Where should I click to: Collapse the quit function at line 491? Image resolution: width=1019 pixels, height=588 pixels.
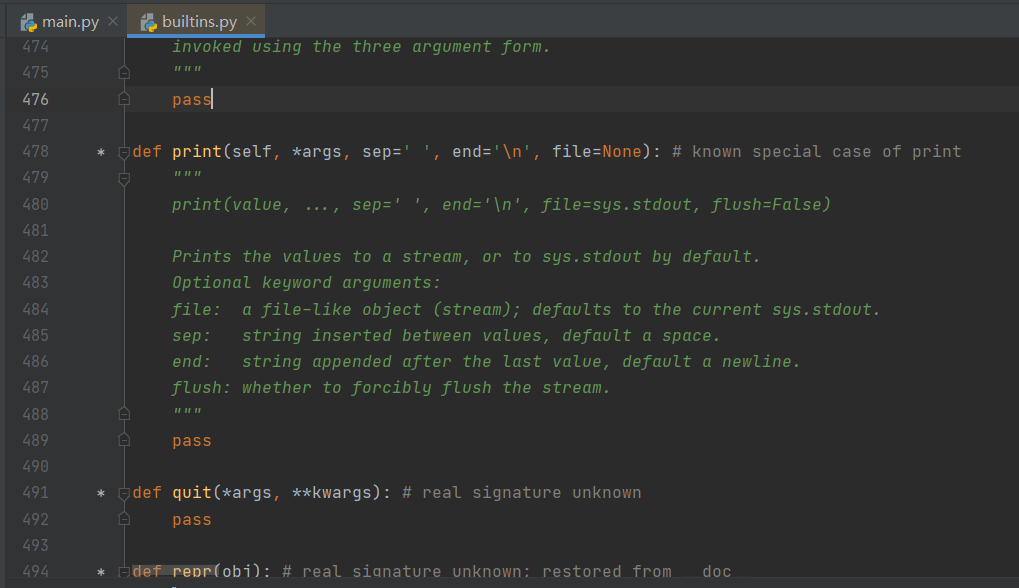click(123, 492)
